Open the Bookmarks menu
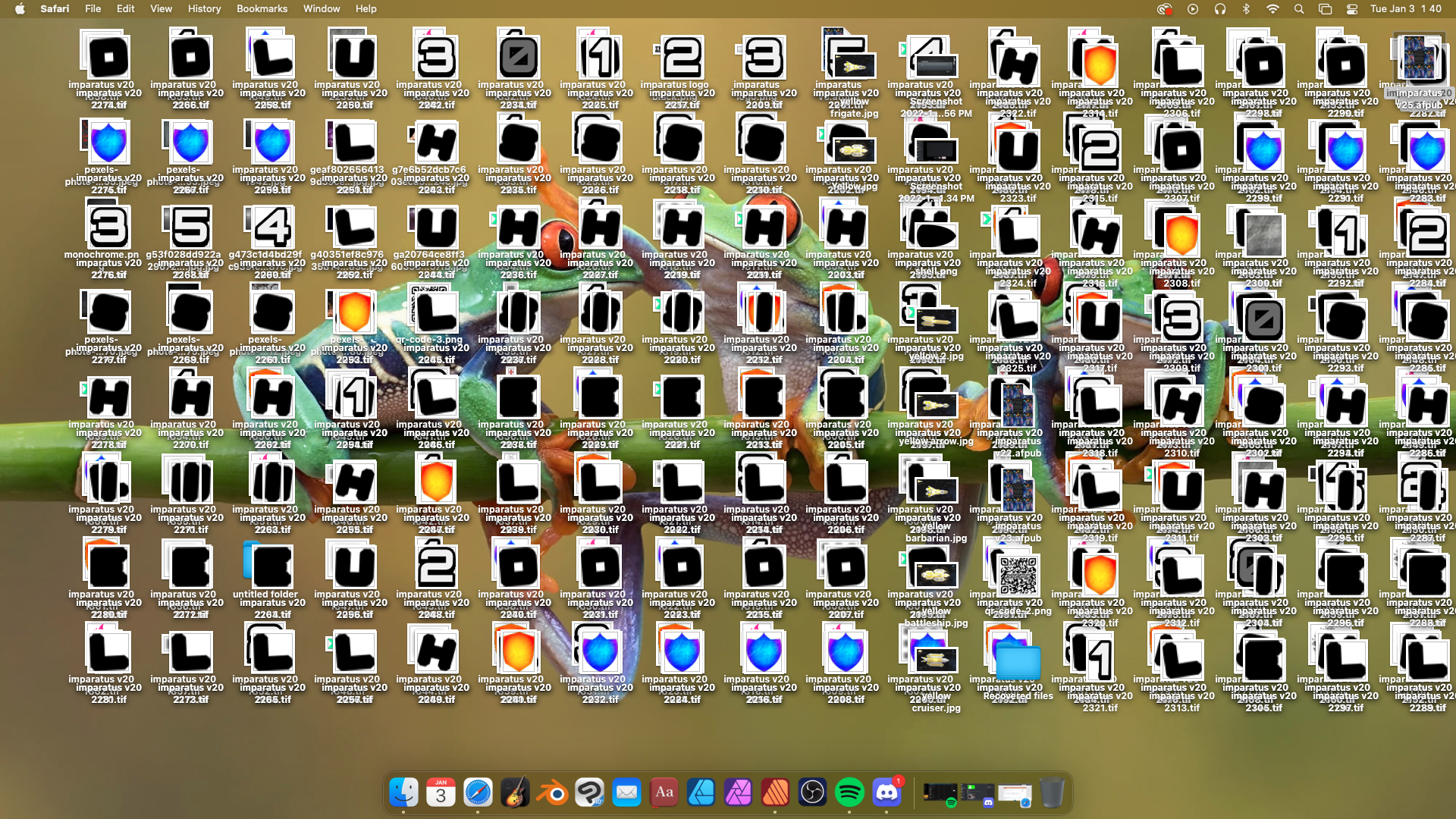The height and width of the screenshot is (819, 1456). (x=262, y=9)
